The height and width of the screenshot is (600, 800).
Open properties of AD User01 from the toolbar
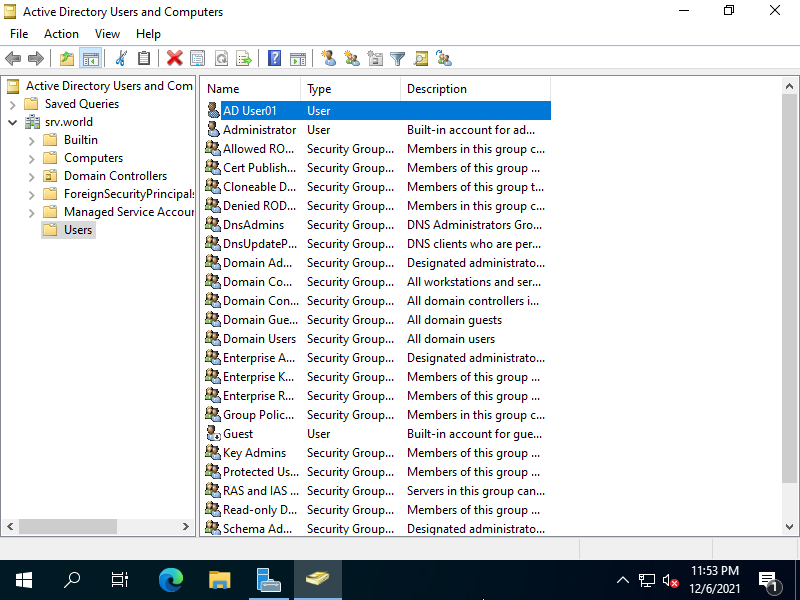pos(197,58)
